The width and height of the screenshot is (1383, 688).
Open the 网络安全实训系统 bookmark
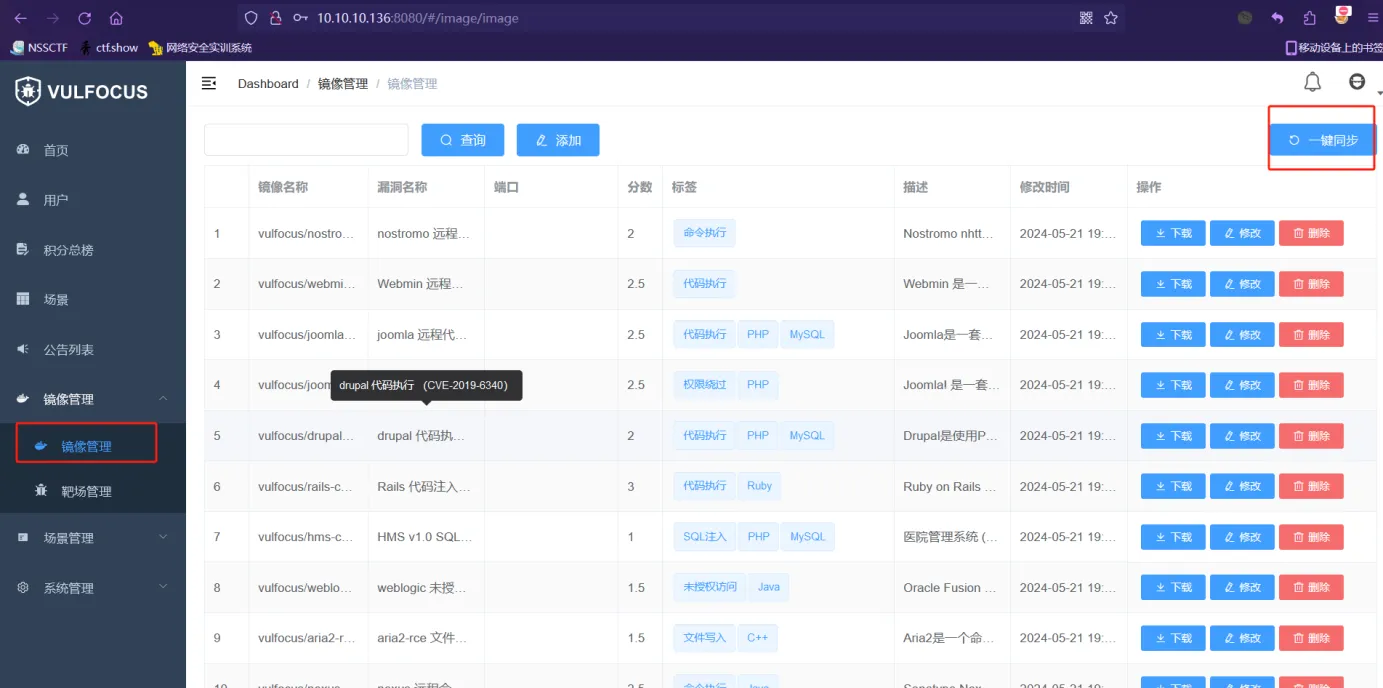pos(201,47)
